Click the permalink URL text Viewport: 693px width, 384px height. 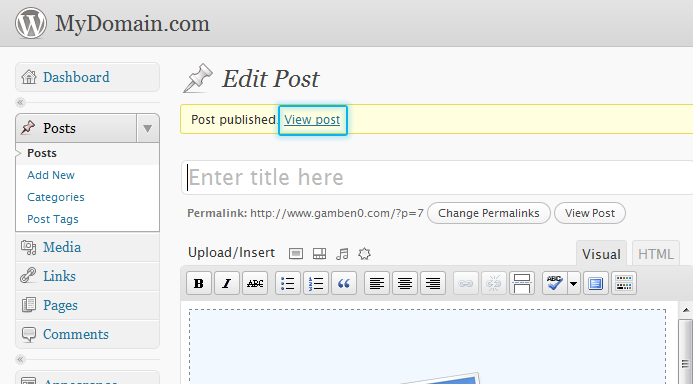pyautogui.click(x=337, y=213)
